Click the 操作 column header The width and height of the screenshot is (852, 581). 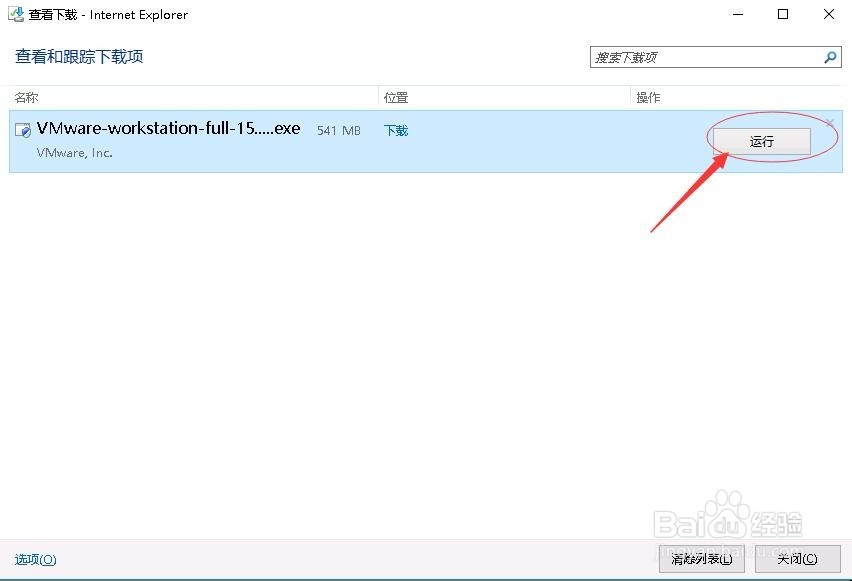648,97
